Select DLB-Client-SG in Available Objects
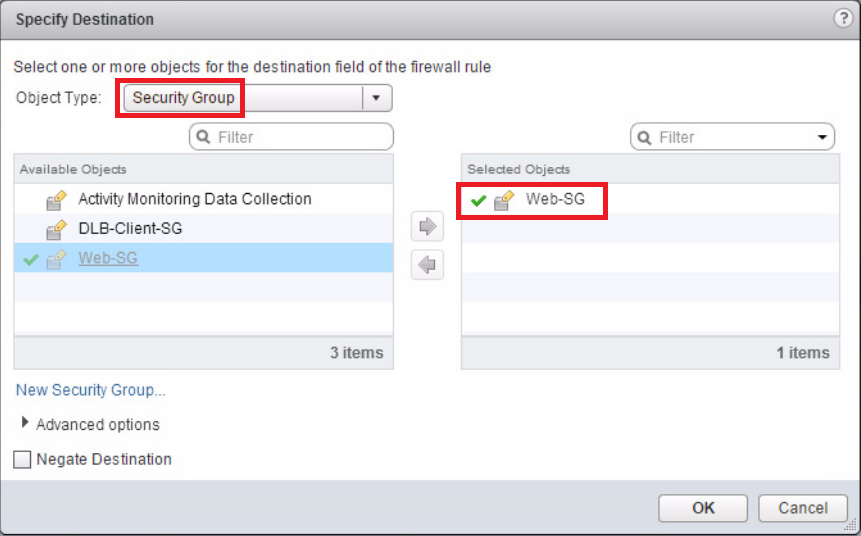The height and width of the screenshot is (536, 861). (x=204, y=228)
